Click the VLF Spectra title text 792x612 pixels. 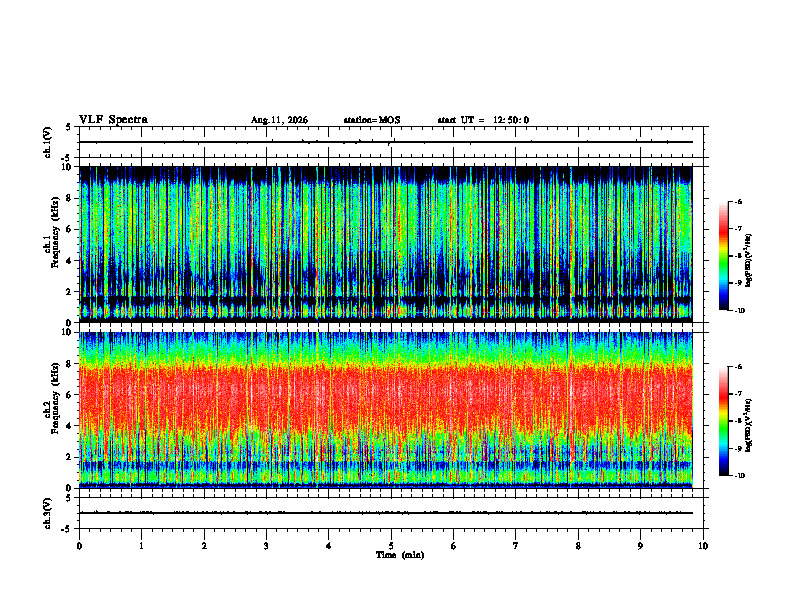(113, 120)
